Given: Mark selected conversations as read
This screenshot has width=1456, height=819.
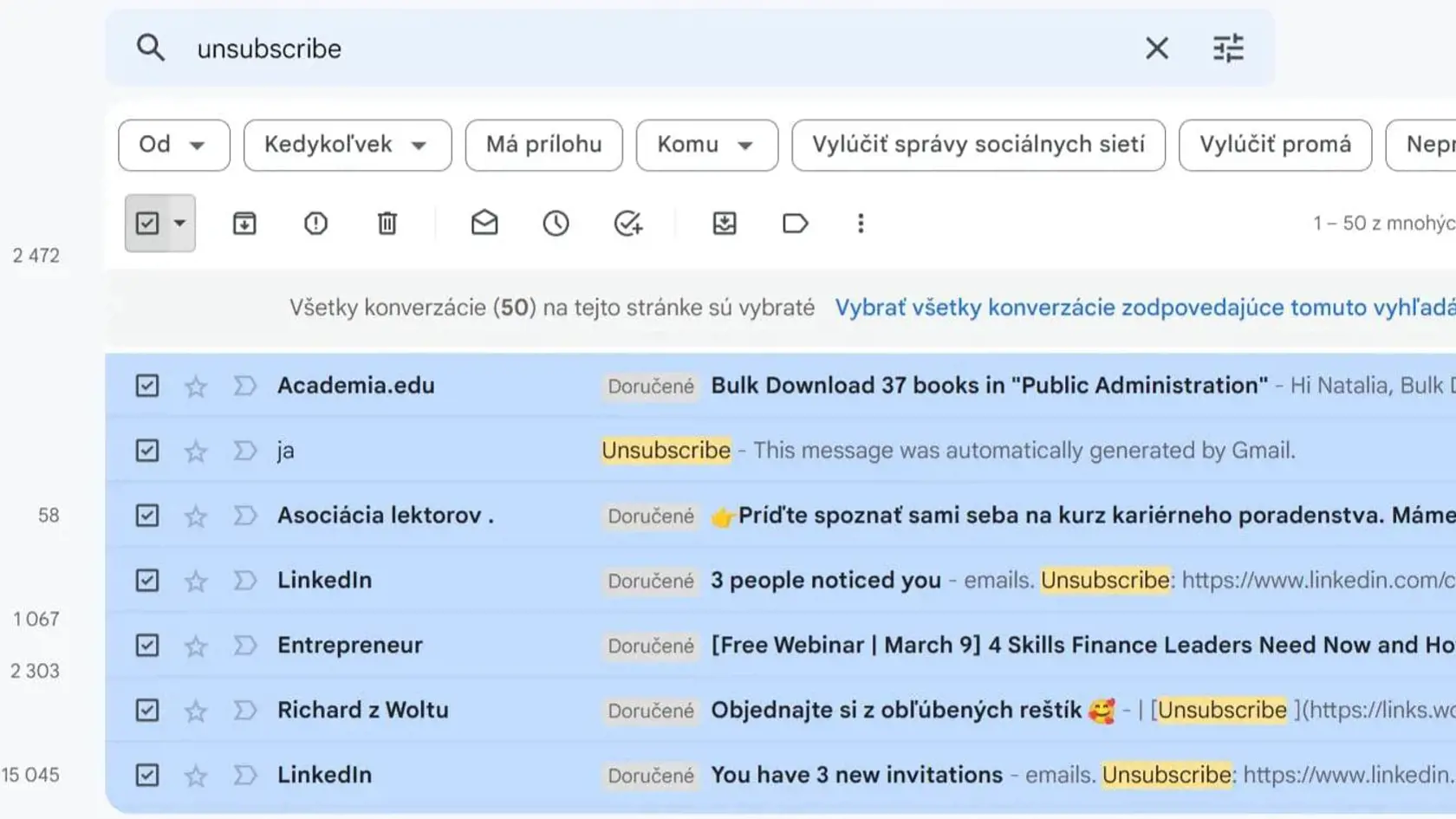Looking at the screenshot, I should pyautogui.click(x=484, y=224).
